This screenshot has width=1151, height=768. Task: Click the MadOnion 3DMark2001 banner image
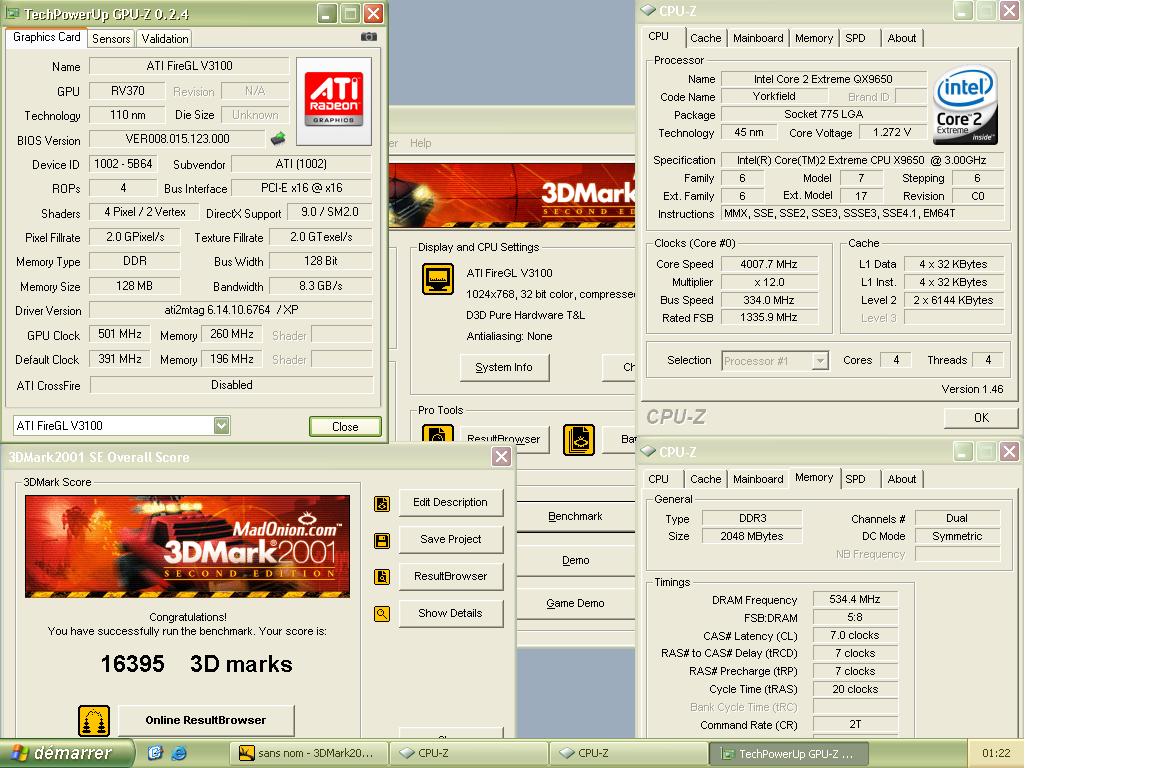(187, 546)
